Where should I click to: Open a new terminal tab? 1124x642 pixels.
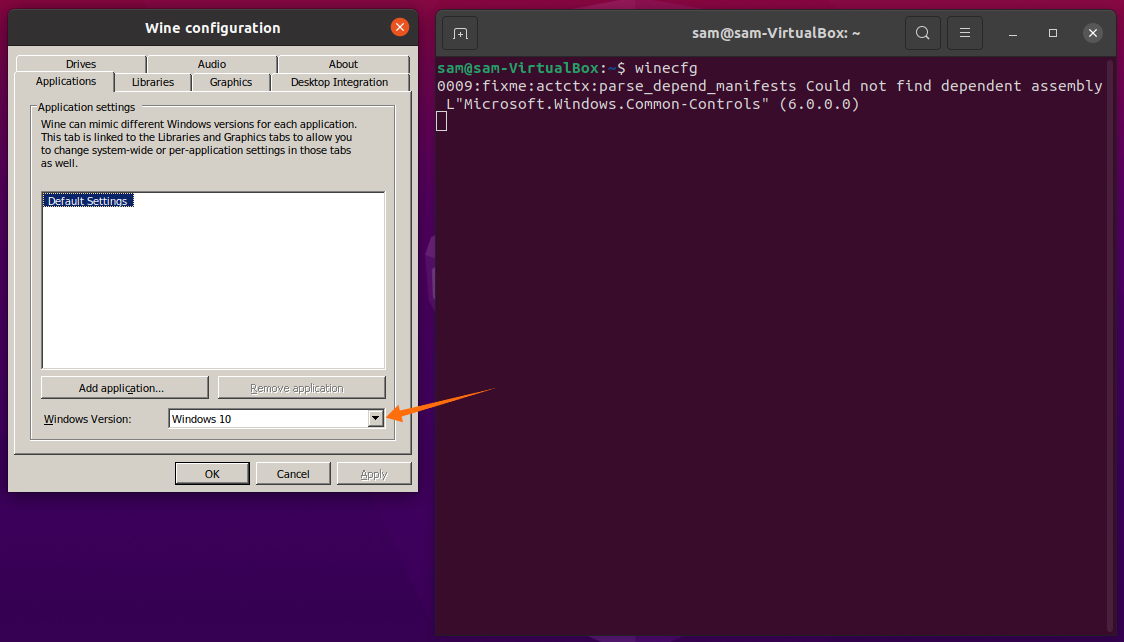[460, 33]
